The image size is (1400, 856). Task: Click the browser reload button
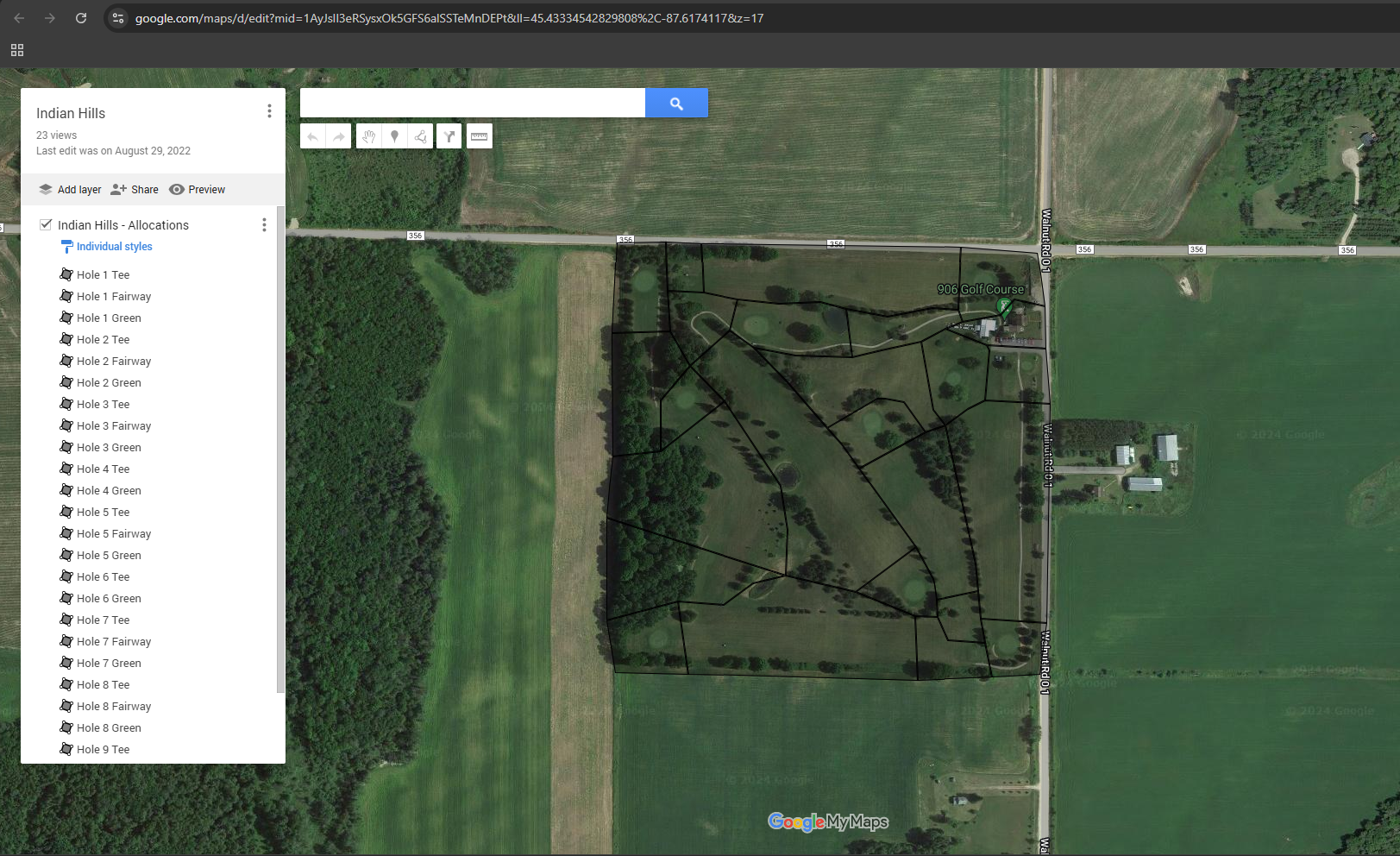tap(81, 18)
